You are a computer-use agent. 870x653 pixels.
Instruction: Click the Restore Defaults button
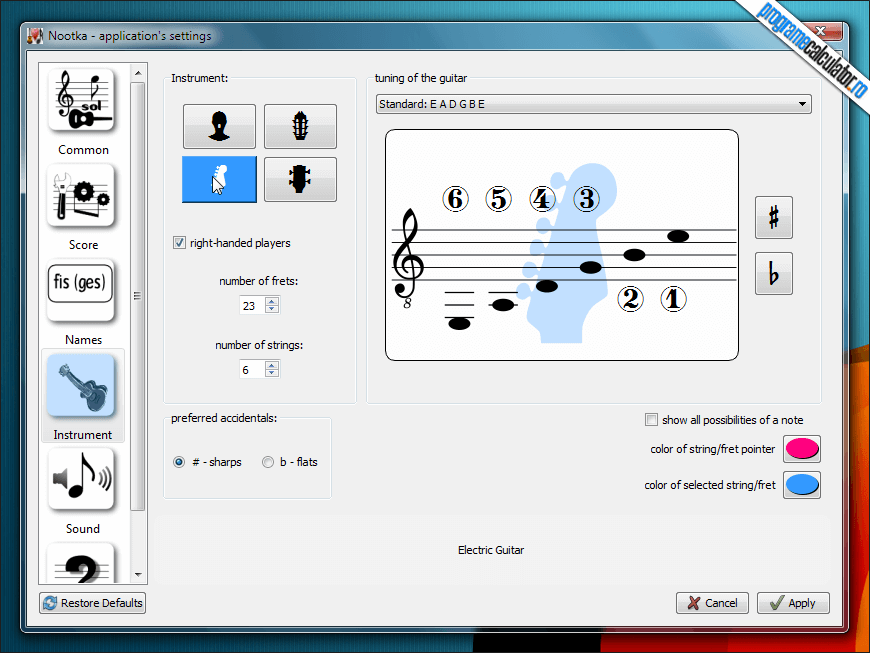click(x=93, y=603)
